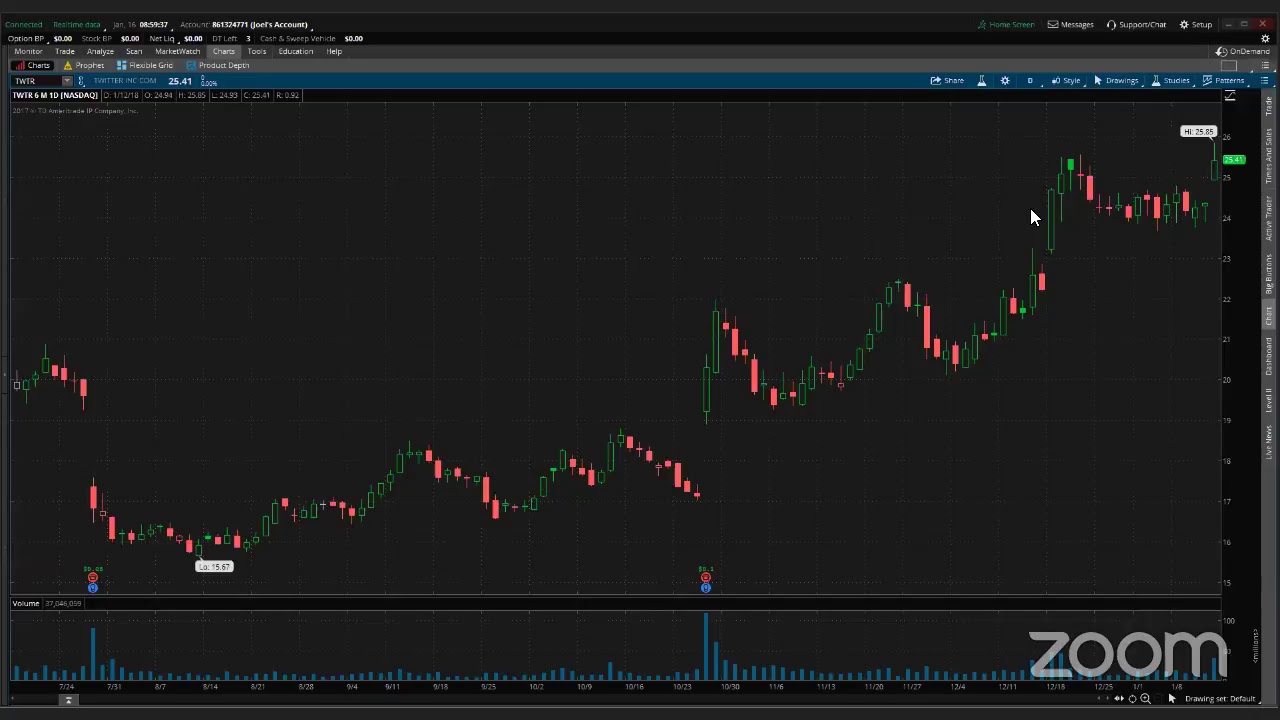Switch to the Trade tab
The height and width of the screenshot is (720, 1280).
[65, 51]
